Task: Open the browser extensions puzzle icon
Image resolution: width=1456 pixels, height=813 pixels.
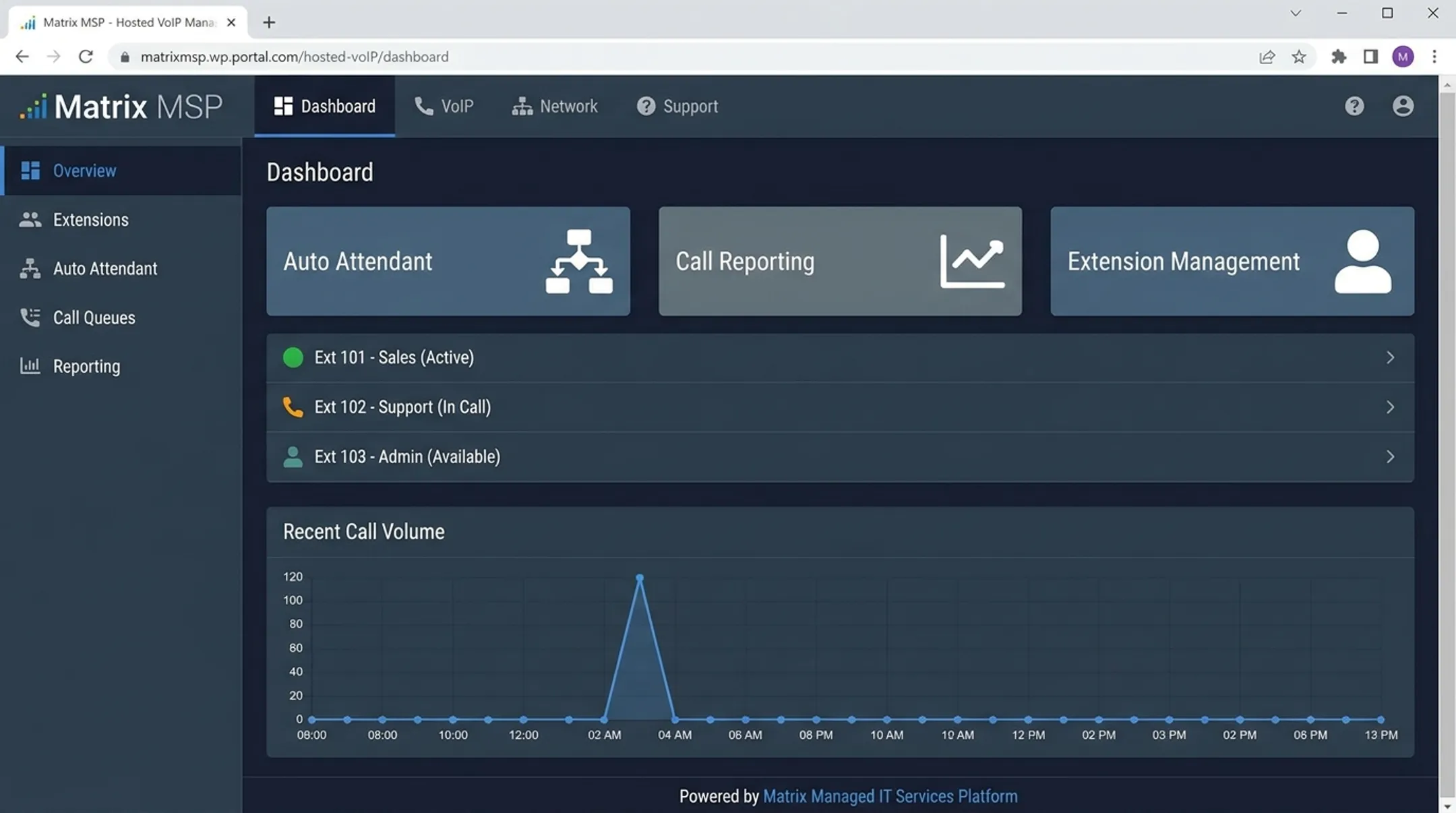Action: 1339,57
